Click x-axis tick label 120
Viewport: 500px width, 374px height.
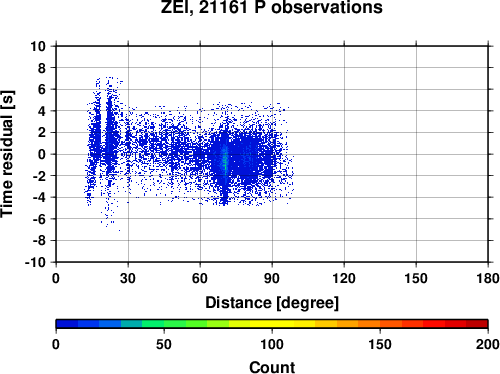344,278
